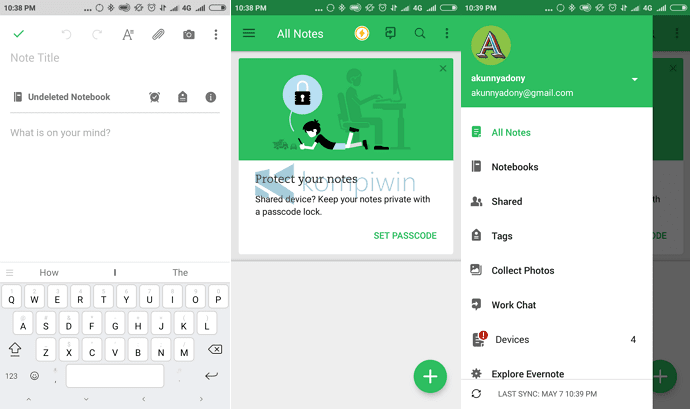This screenshot has height=409, width=690.
Task: Add tags using the tag icon beside notebook
Action: click(183, 97)
